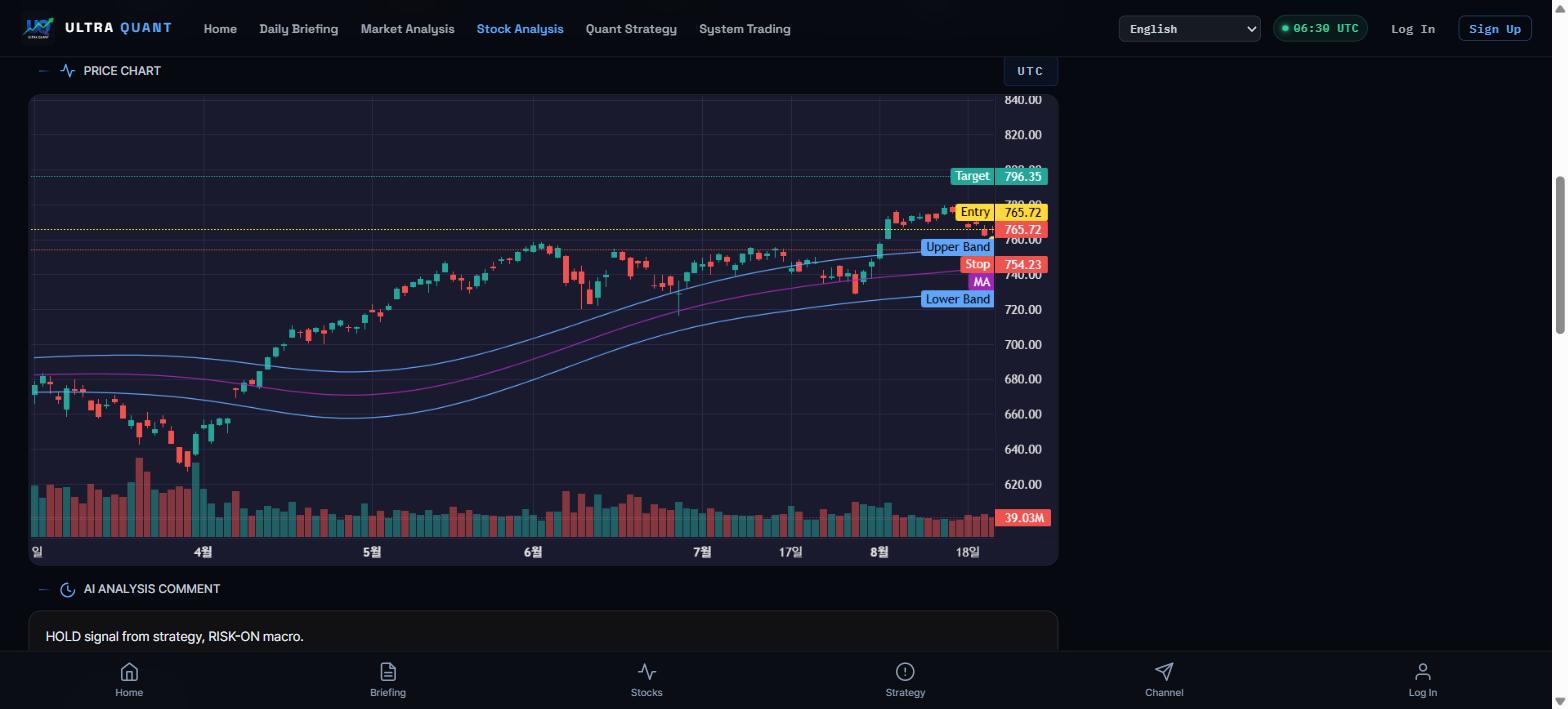The image size is (1568, 709).
Task: Tap the Log In person icon
Action: click(x=1423, y=671)
